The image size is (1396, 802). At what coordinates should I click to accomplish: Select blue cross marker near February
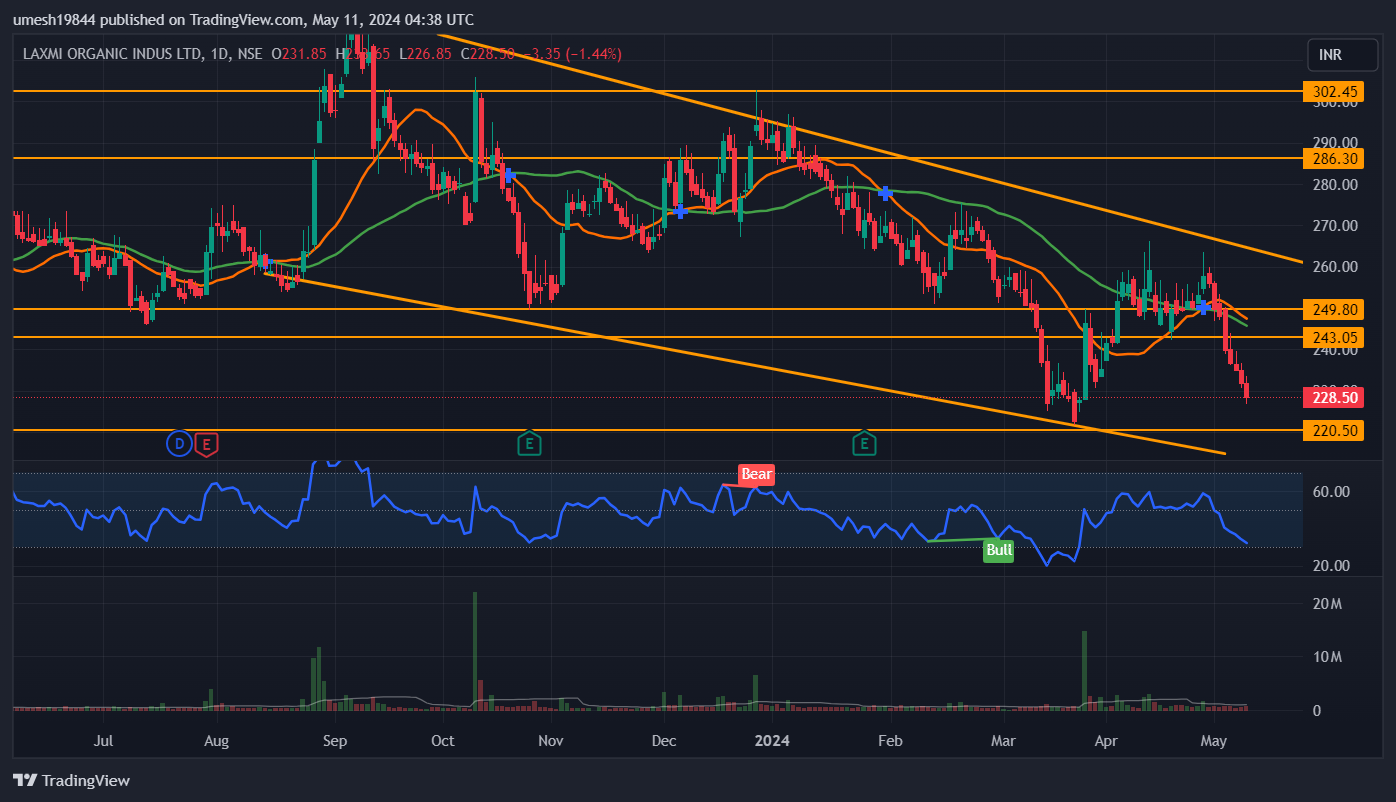point(885,192)
